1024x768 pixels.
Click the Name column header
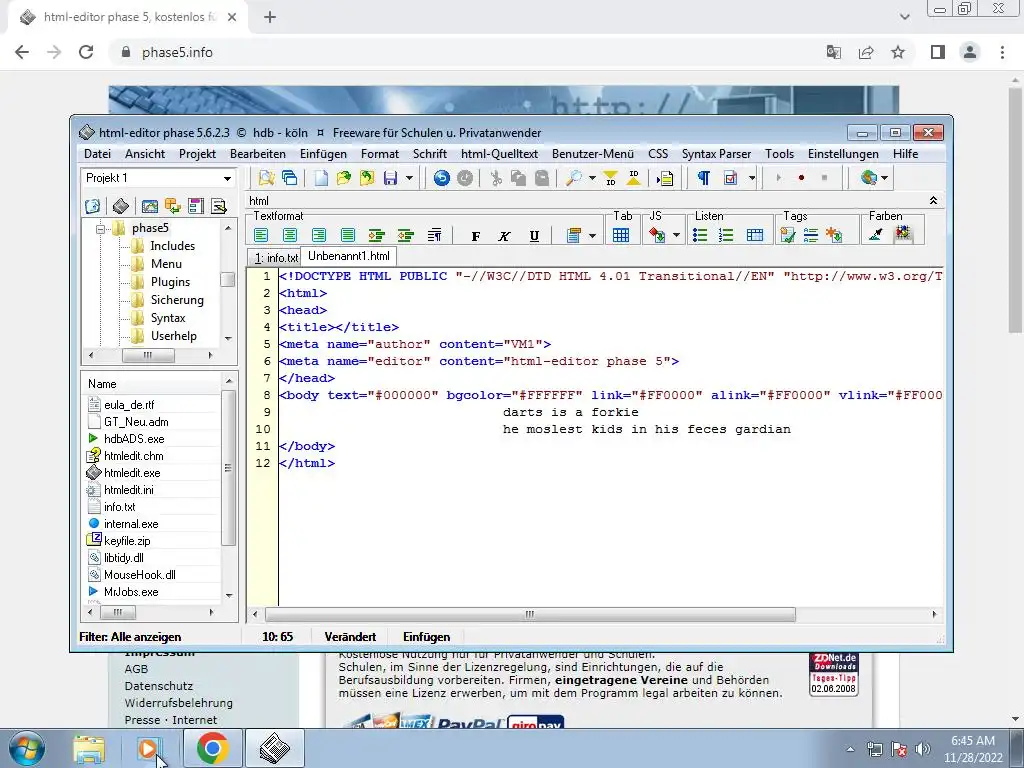[153, 384]
